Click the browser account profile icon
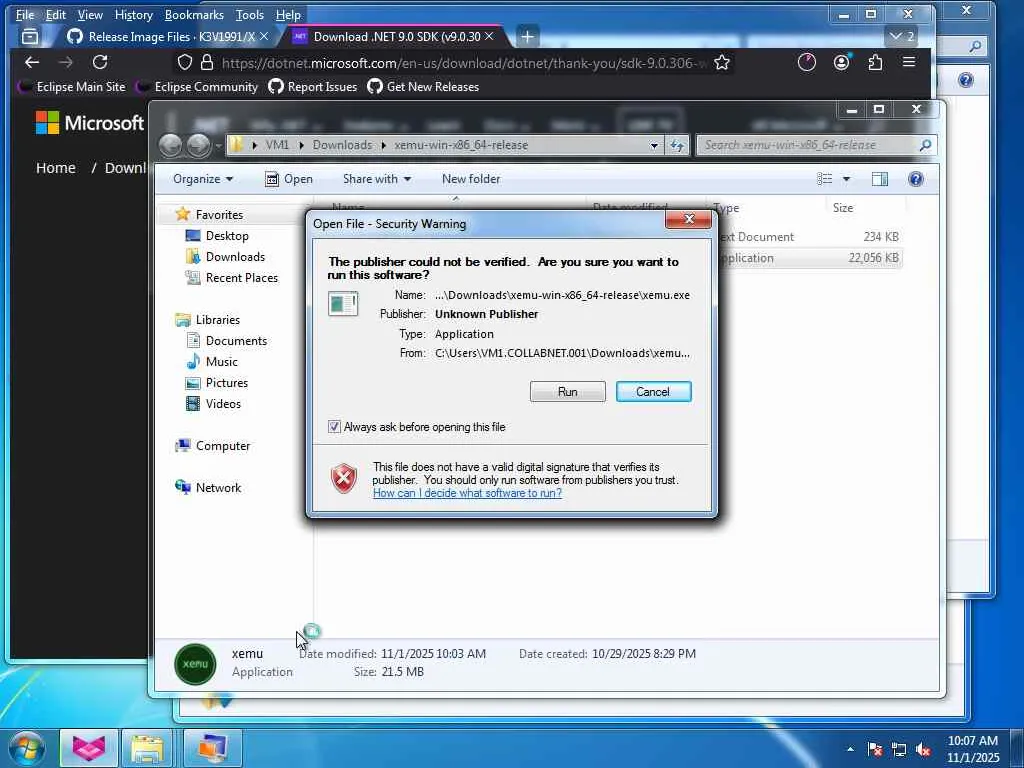Viewport: 1024px width, 768px height. pos(841,62)
